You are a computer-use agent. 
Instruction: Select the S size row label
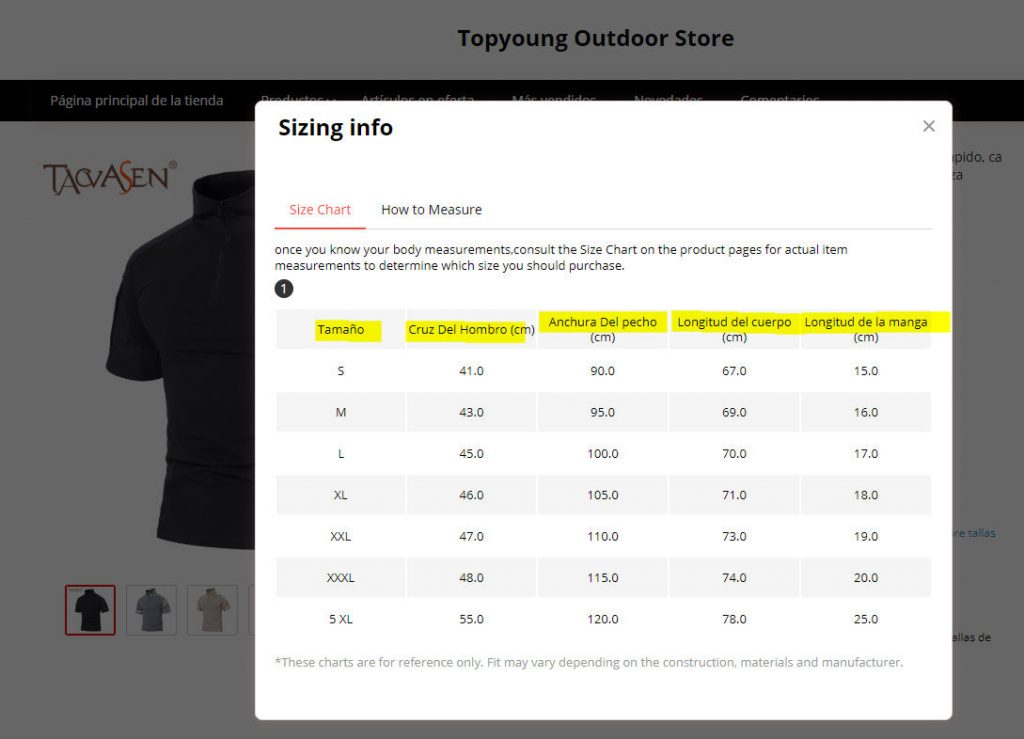coord(341,371)
